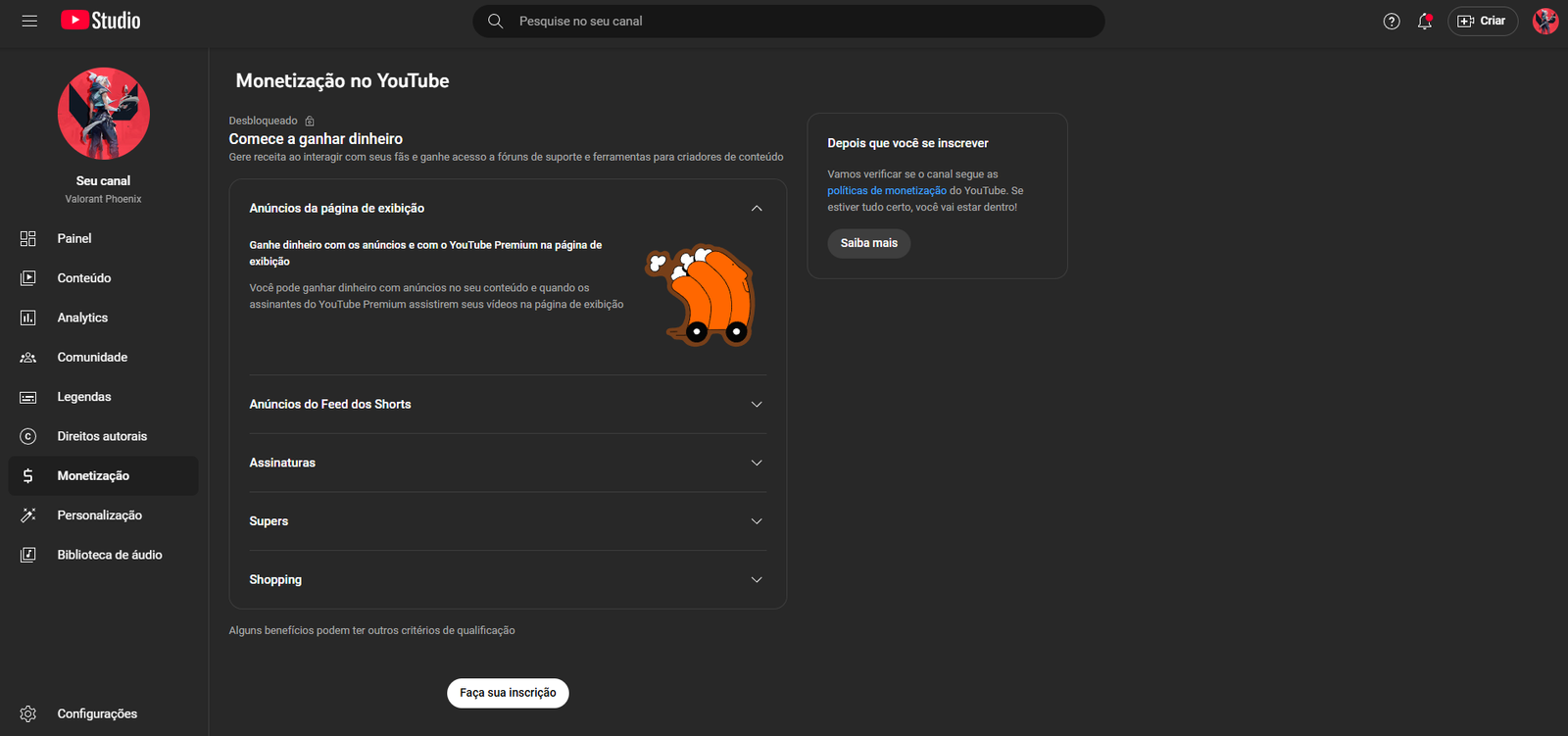Click the orange popcorn cart illustration
Screen dimensions: 1568x736
[700, 294]
